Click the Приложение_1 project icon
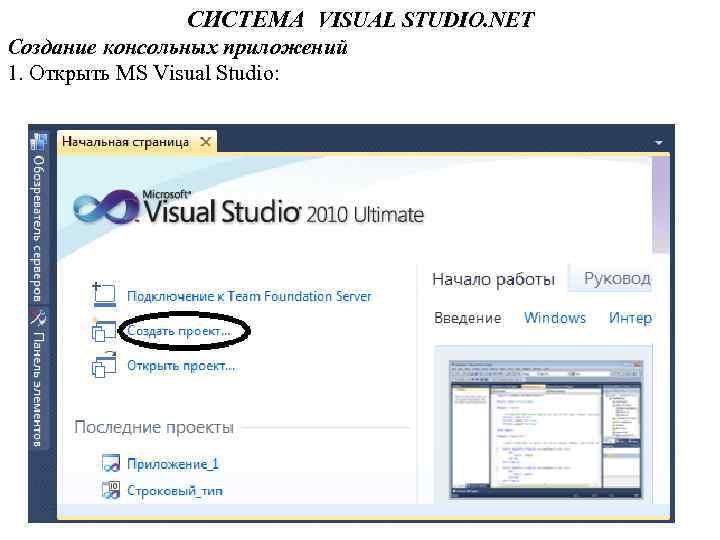720x540 pixels. click(x=111, y=464)
